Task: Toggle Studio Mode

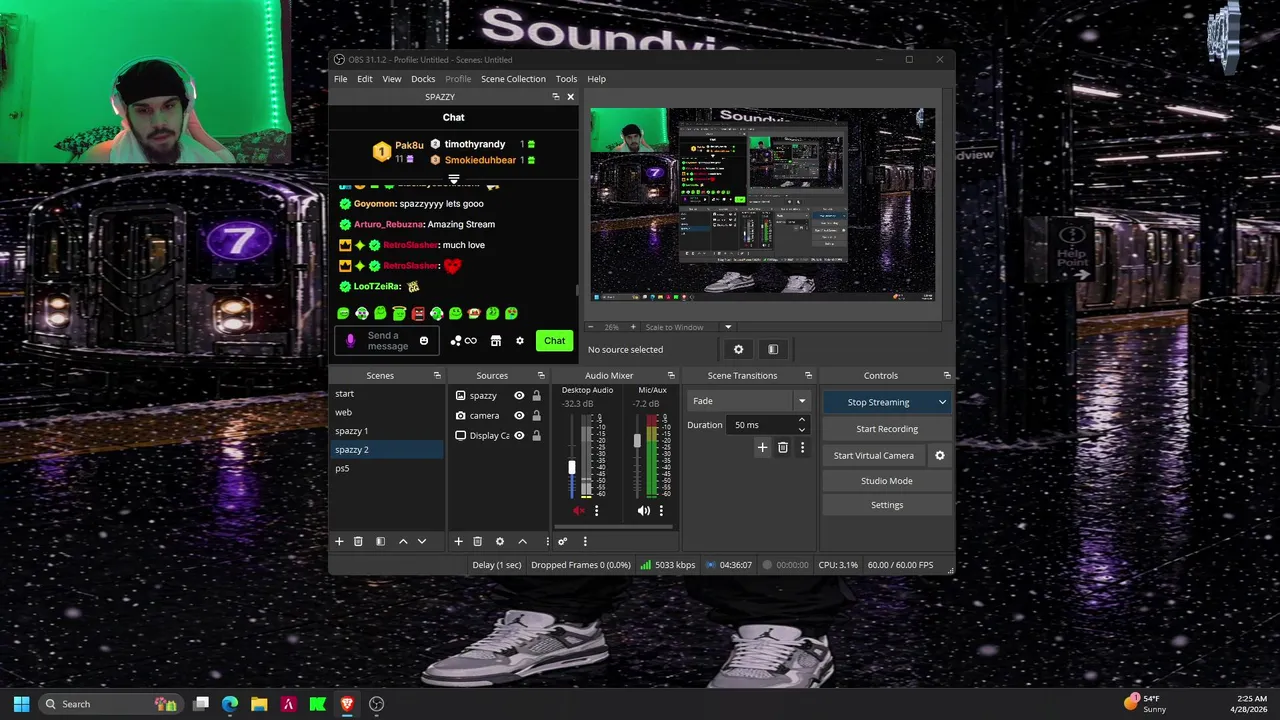Action: tap(886, 481)
